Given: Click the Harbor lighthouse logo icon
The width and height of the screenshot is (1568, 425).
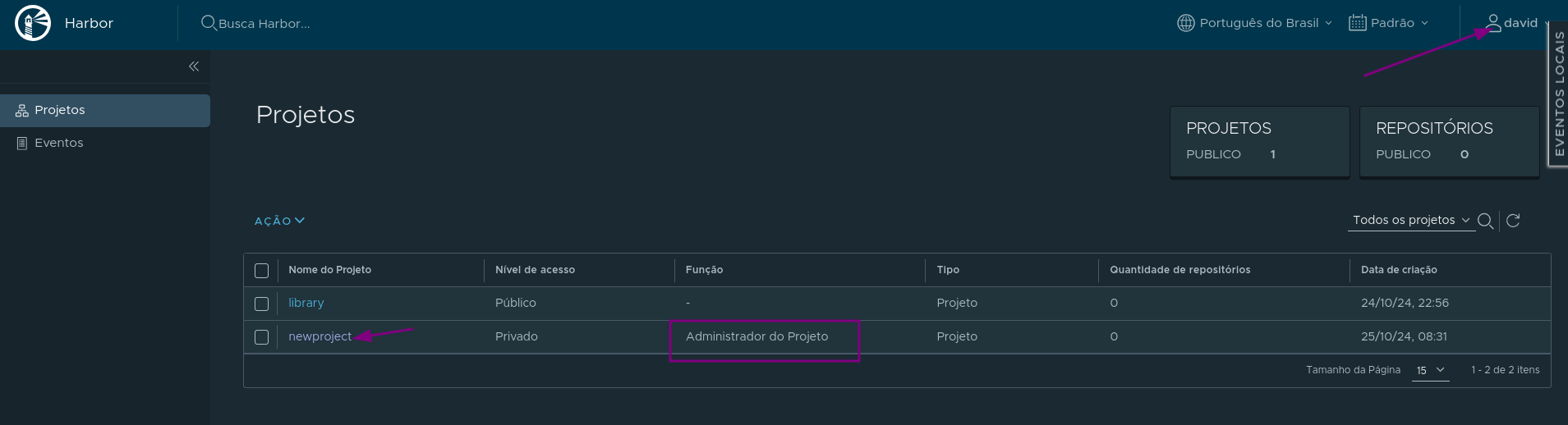Looking at the screenshot, I should (33, 23).
